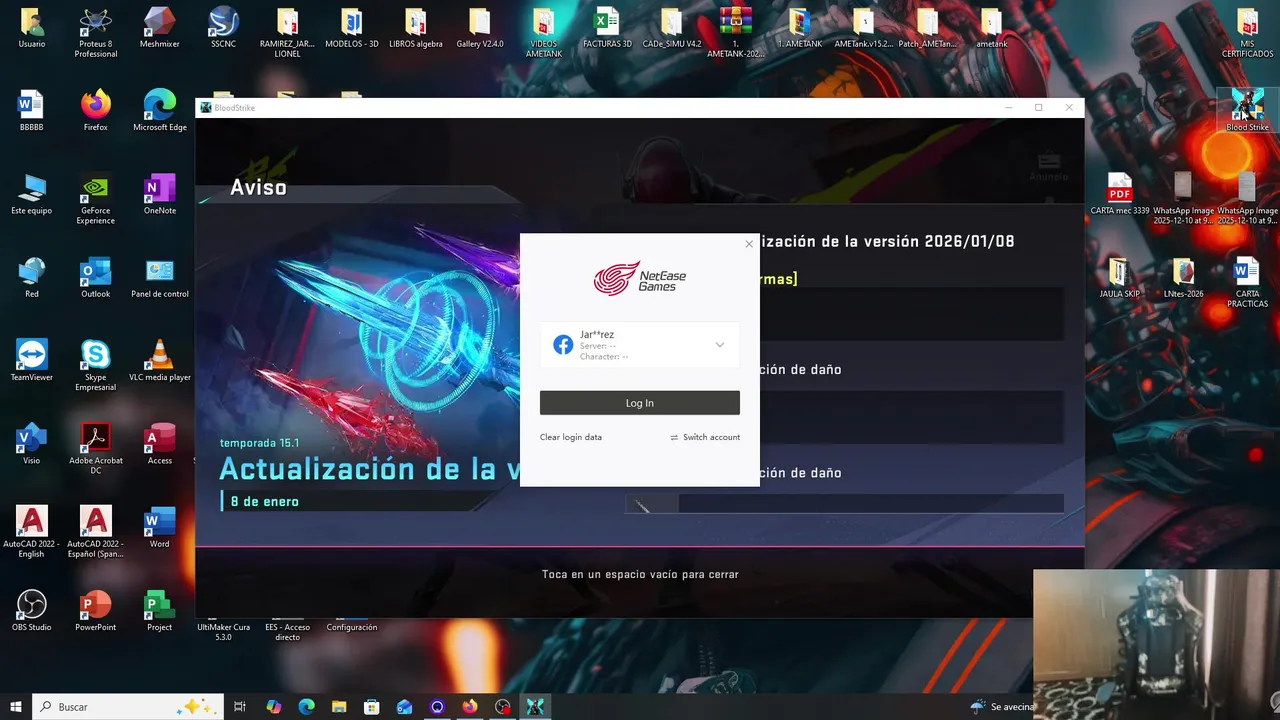Open Blood Strike desktop shortcut
Viewport: 1280px width, 720px height.
1247,110
